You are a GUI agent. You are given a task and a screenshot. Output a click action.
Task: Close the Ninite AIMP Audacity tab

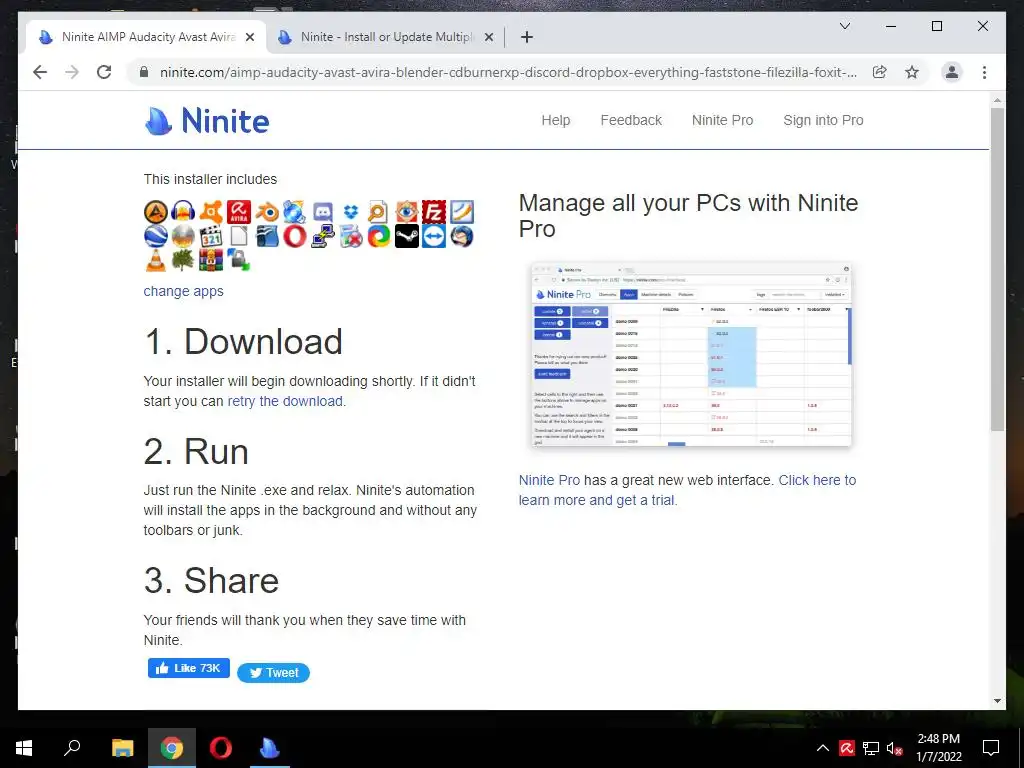249,37
